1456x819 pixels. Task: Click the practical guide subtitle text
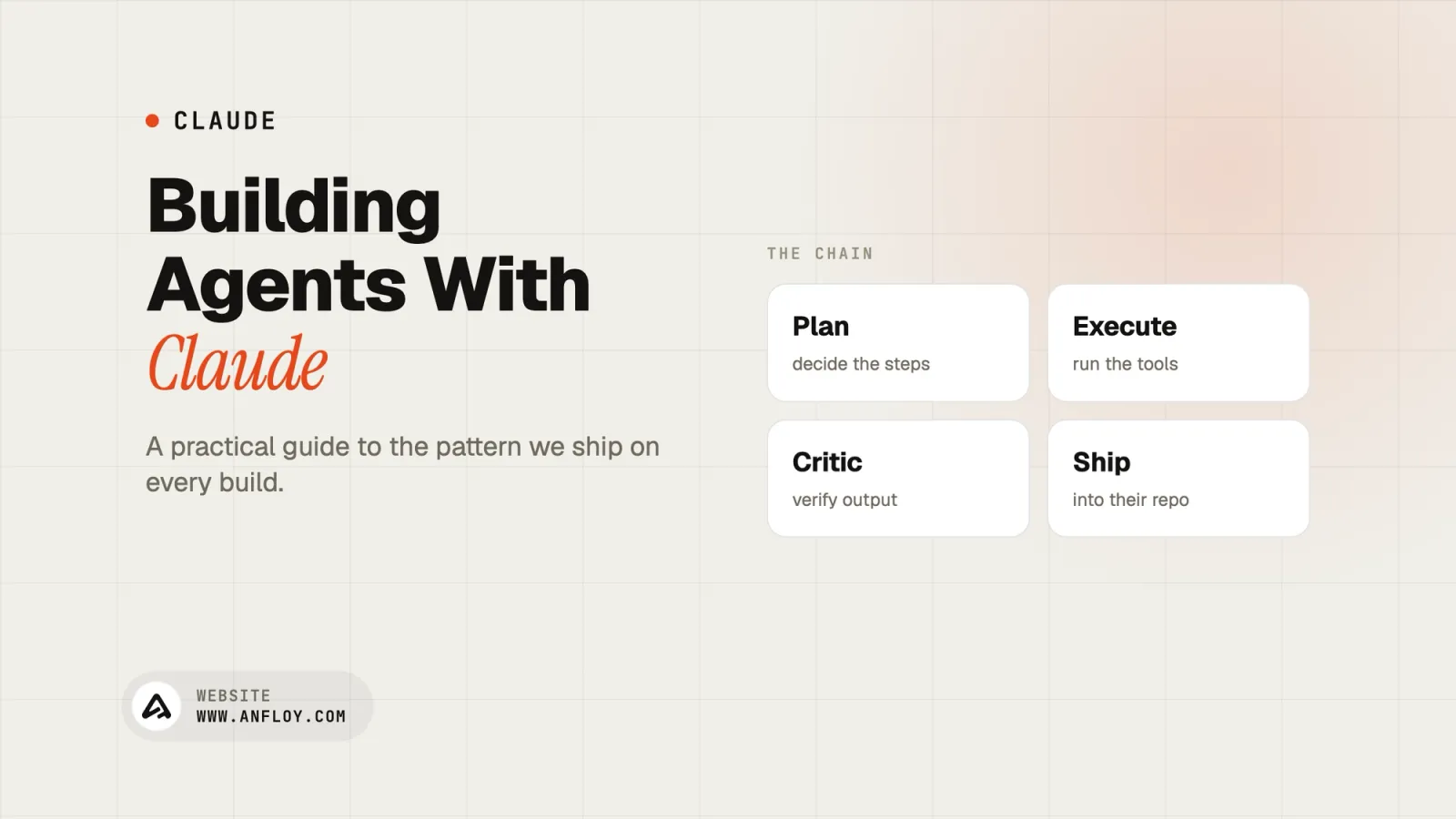(402, 464)
